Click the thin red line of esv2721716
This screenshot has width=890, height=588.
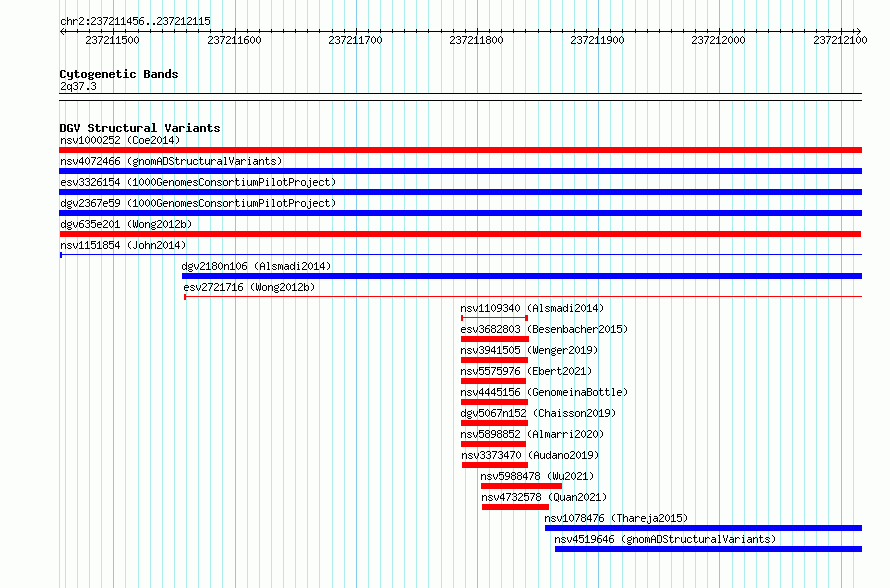(x=523, y=296)
